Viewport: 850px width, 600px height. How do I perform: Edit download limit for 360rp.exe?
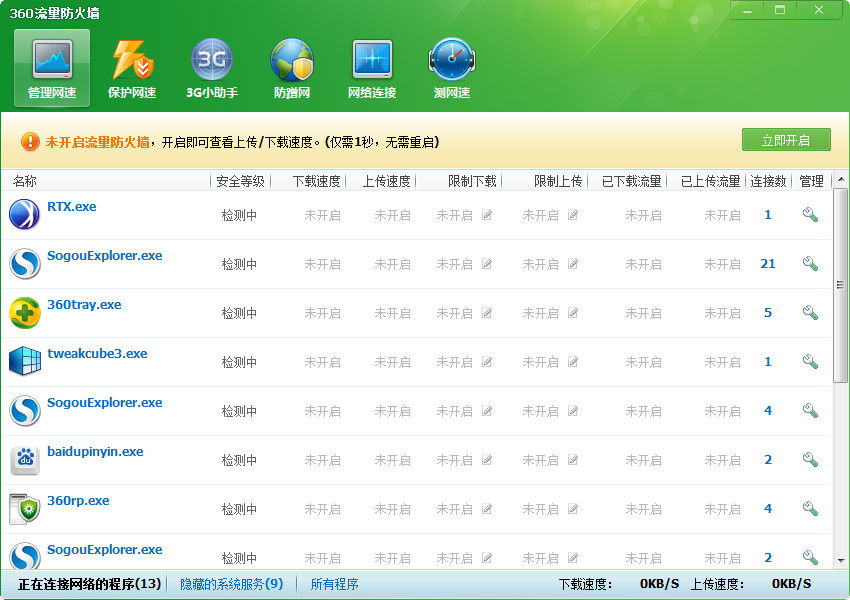tap(487, 509)
